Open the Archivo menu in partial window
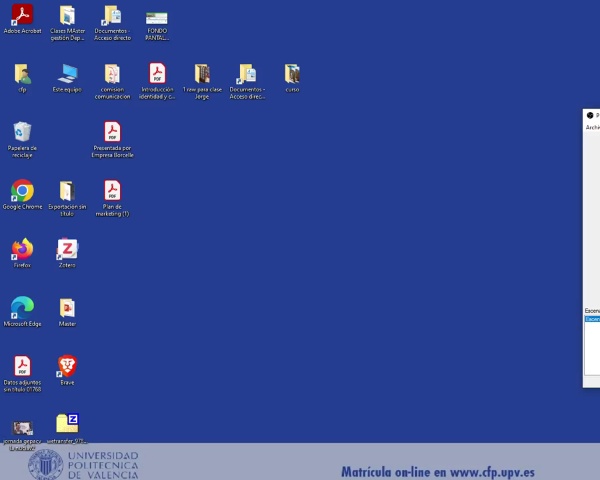The height and width of the screenshot is (480, 600). [592, 127]
